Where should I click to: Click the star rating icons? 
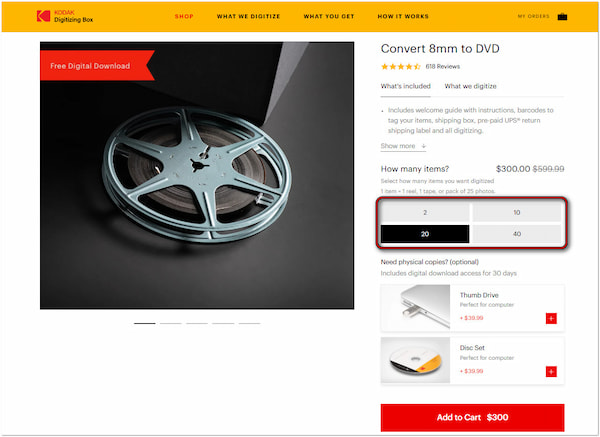coord(401,66)
